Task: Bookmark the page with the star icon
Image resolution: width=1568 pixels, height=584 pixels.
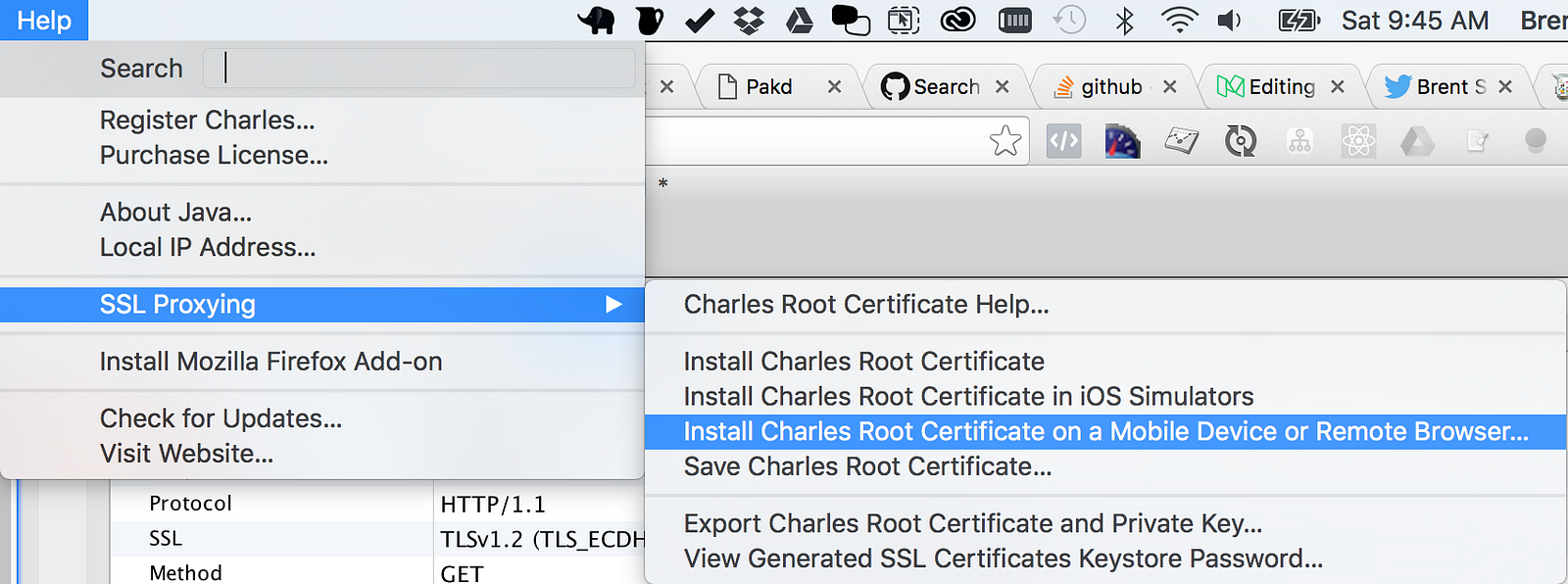Action: pyautogui.click(x=1005, y=141)
